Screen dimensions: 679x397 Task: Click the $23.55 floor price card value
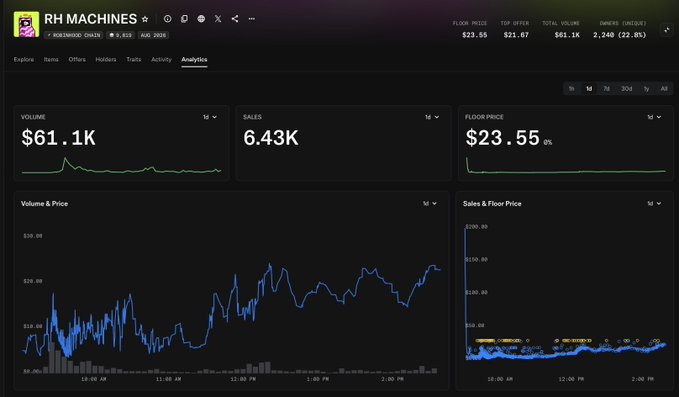503,138
